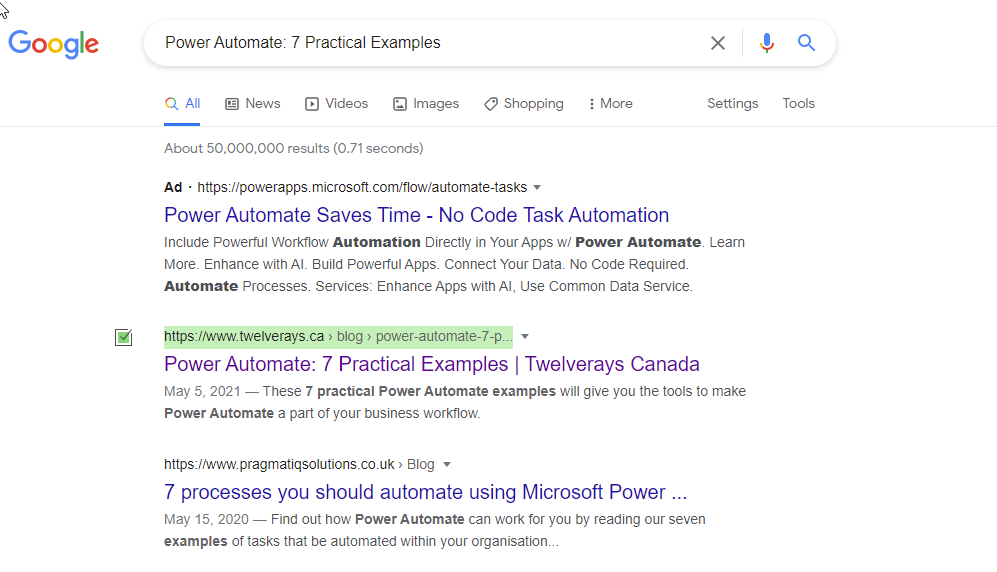The width and height of the screenshot is (997, 572).
Task: Switch to the Videos tab
Action: [x=336, y=104]
